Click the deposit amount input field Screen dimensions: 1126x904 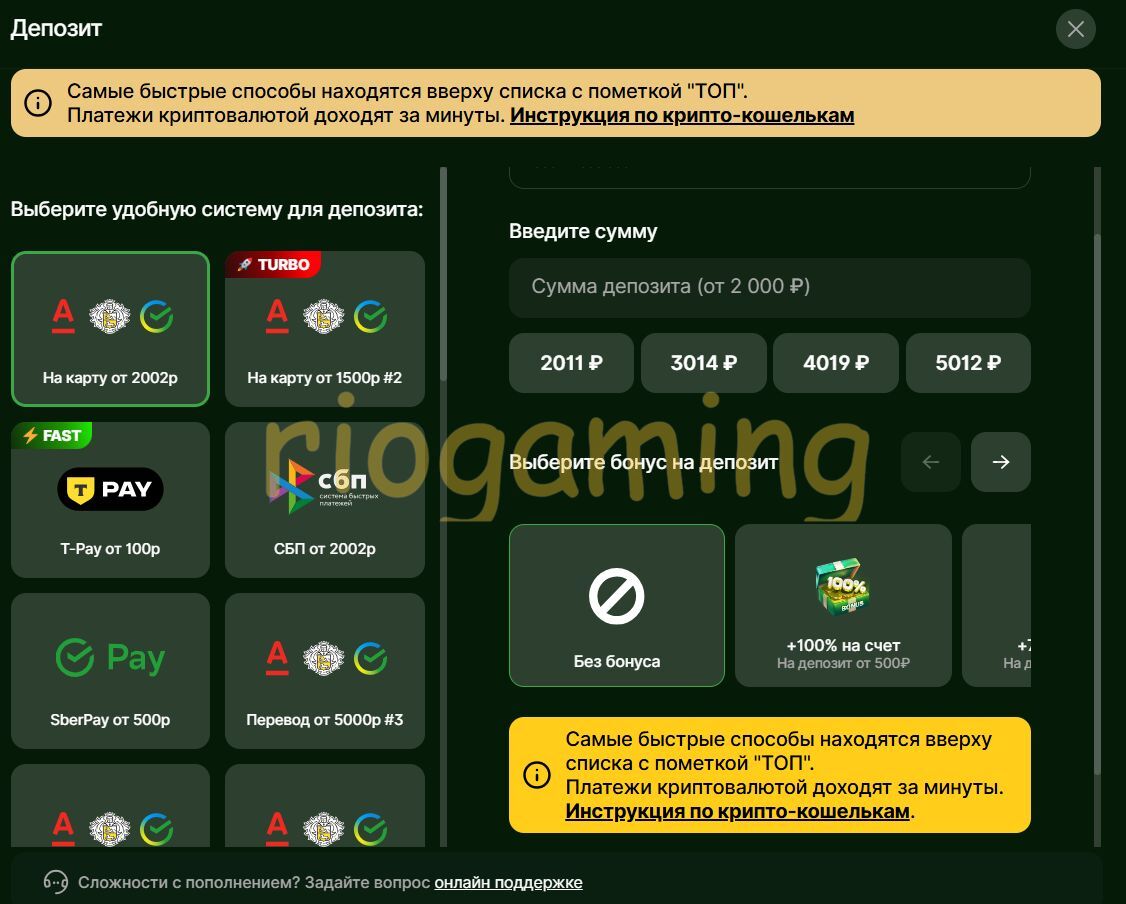(770, 287)
